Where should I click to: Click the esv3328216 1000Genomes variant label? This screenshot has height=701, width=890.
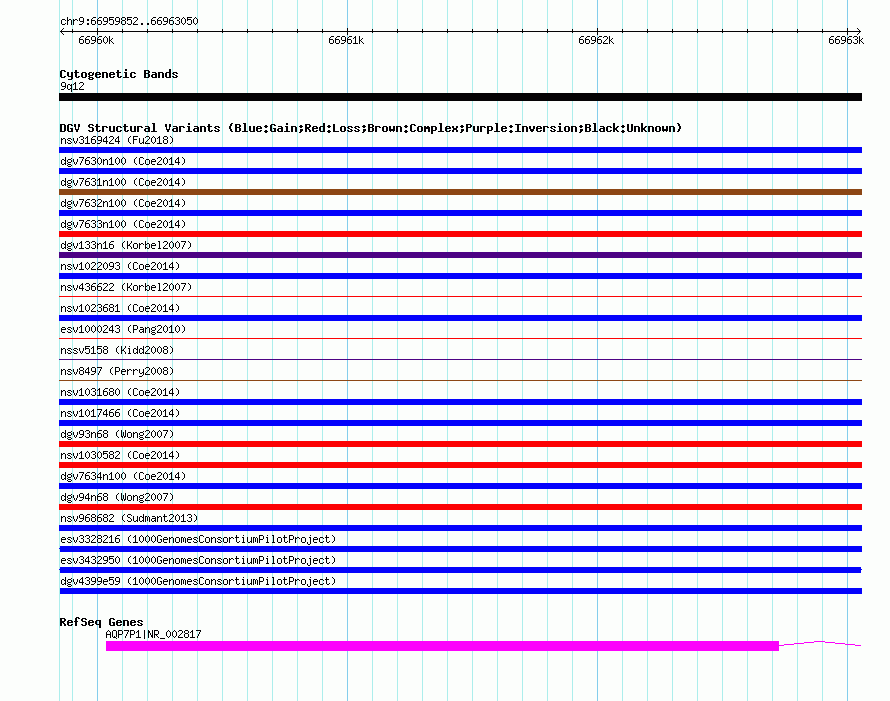coord(198,539)
